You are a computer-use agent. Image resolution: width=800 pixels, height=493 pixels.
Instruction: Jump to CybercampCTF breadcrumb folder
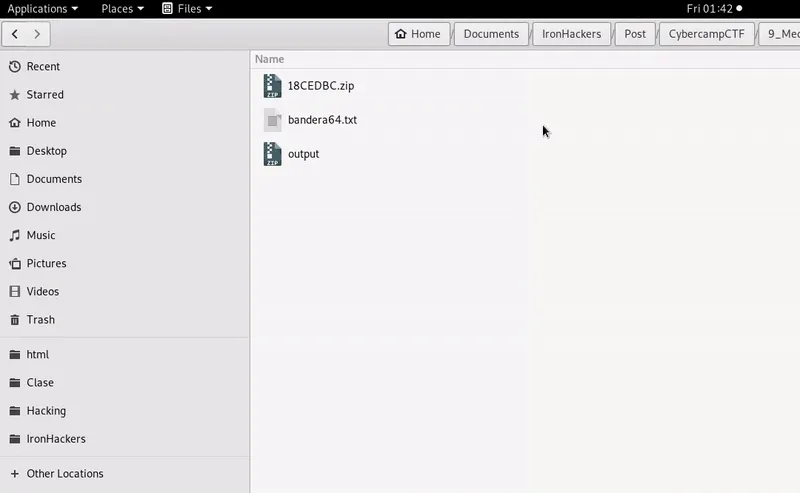[706, 34]
